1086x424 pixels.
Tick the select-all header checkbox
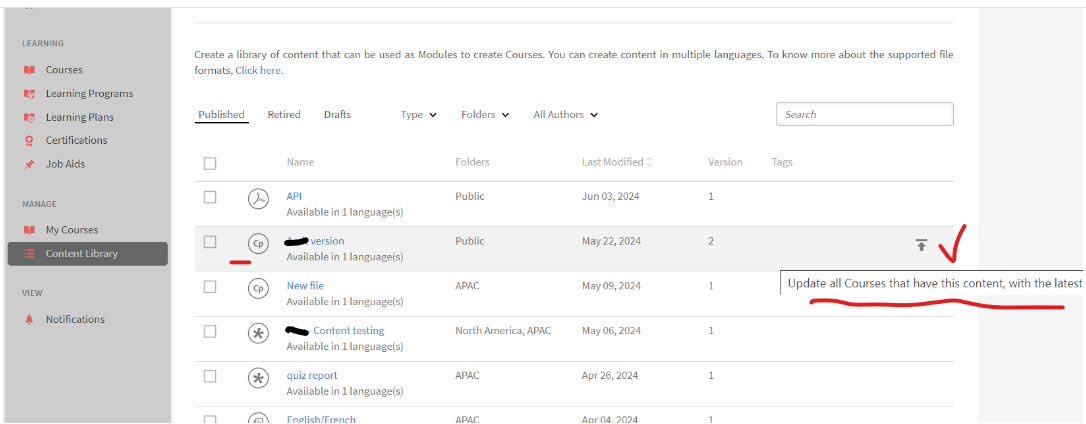[210, 163]
